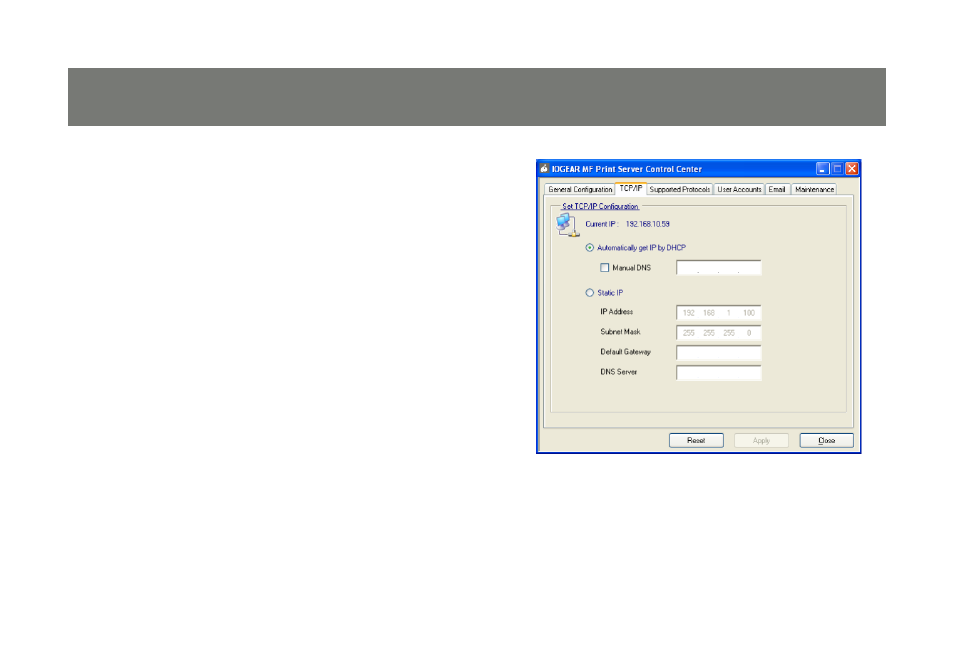Image resolution: width=954 pixels, height=664 pixels.
Task: Click the Reset button
Action: point(696,441)
